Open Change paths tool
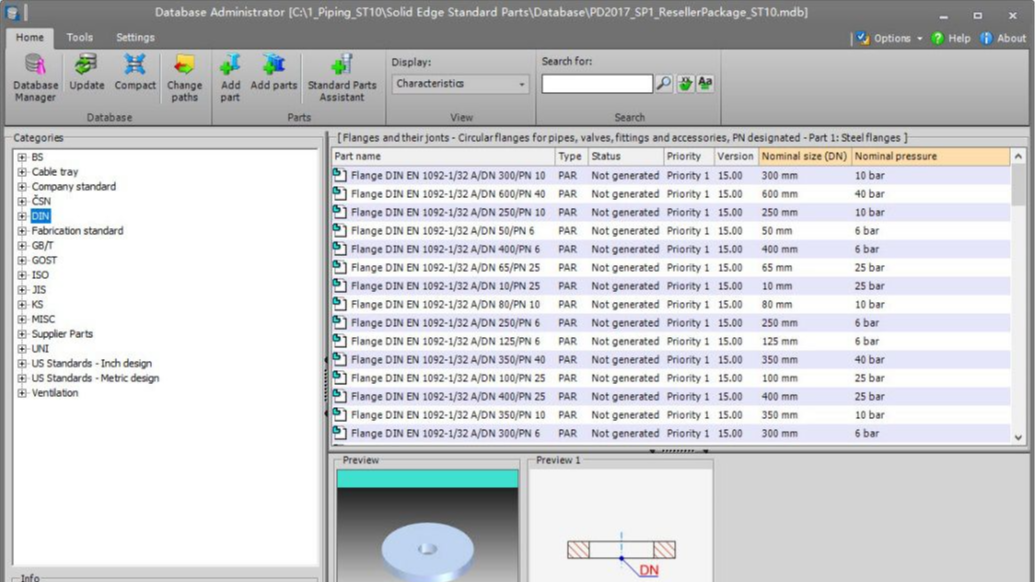Viewport: 1035px width, 582px height. (184, 78)
